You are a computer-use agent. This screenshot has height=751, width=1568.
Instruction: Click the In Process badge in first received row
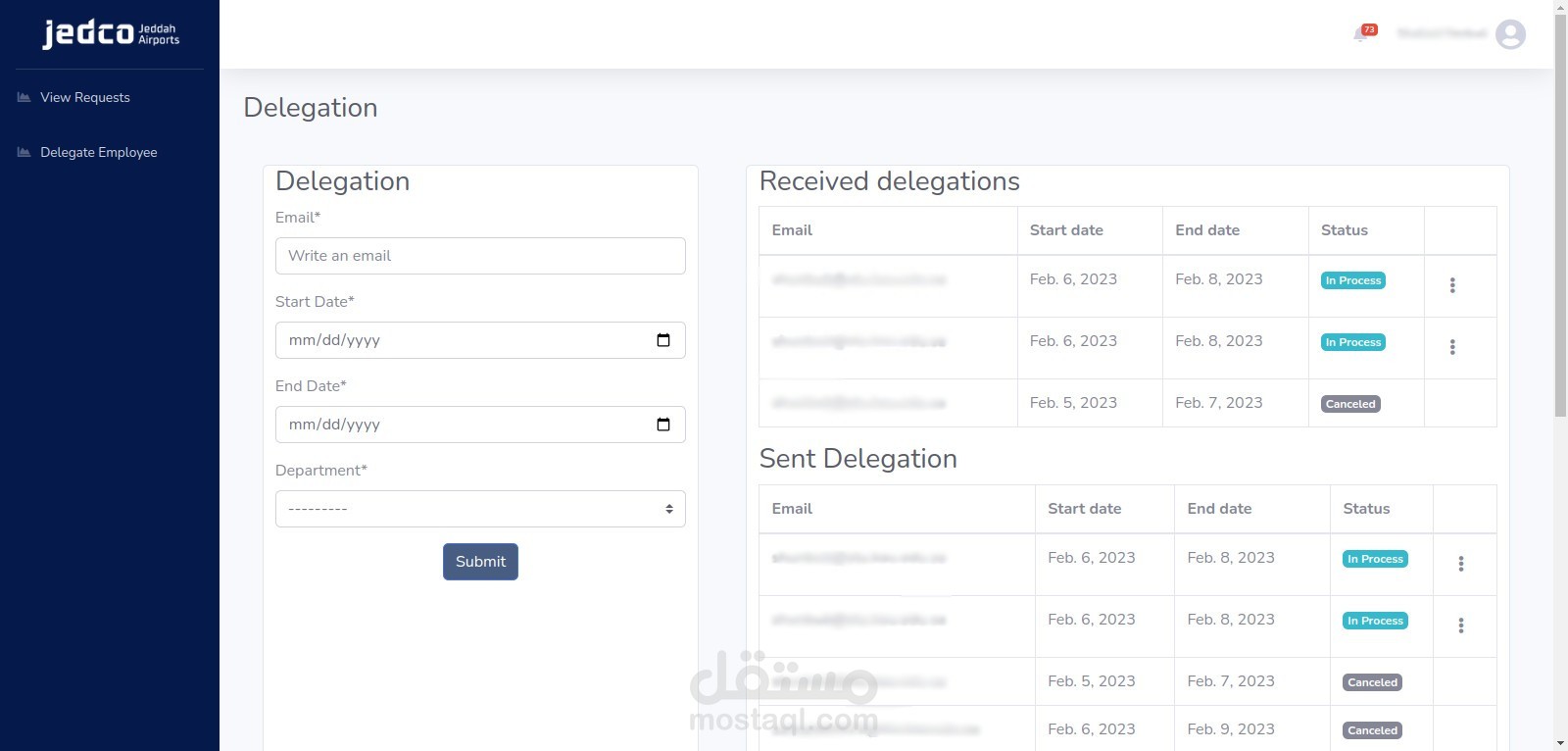tap(1352, 280)
